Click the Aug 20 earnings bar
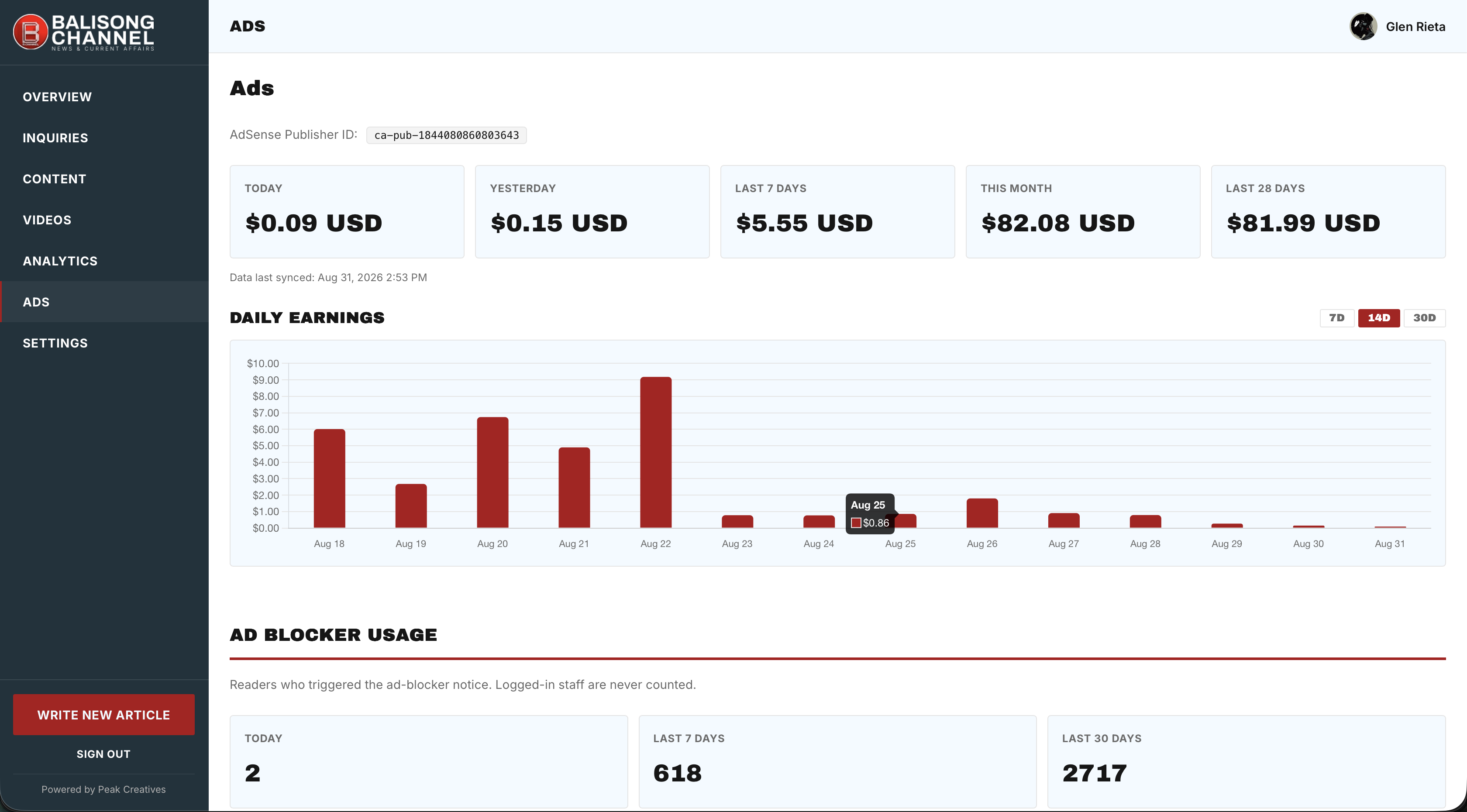Screen dimensions: 1467x812 coord(492,473)
